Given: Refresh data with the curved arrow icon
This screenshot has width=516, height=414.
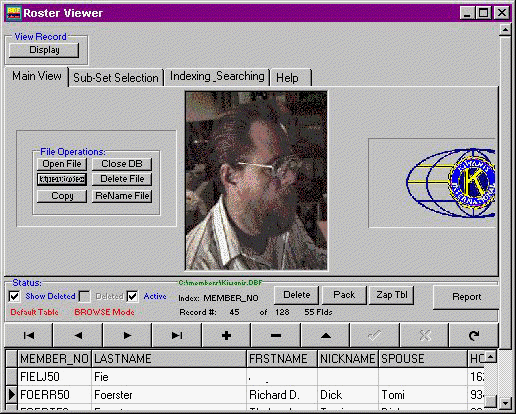Looking at the screenshot, I should point(474,335).
